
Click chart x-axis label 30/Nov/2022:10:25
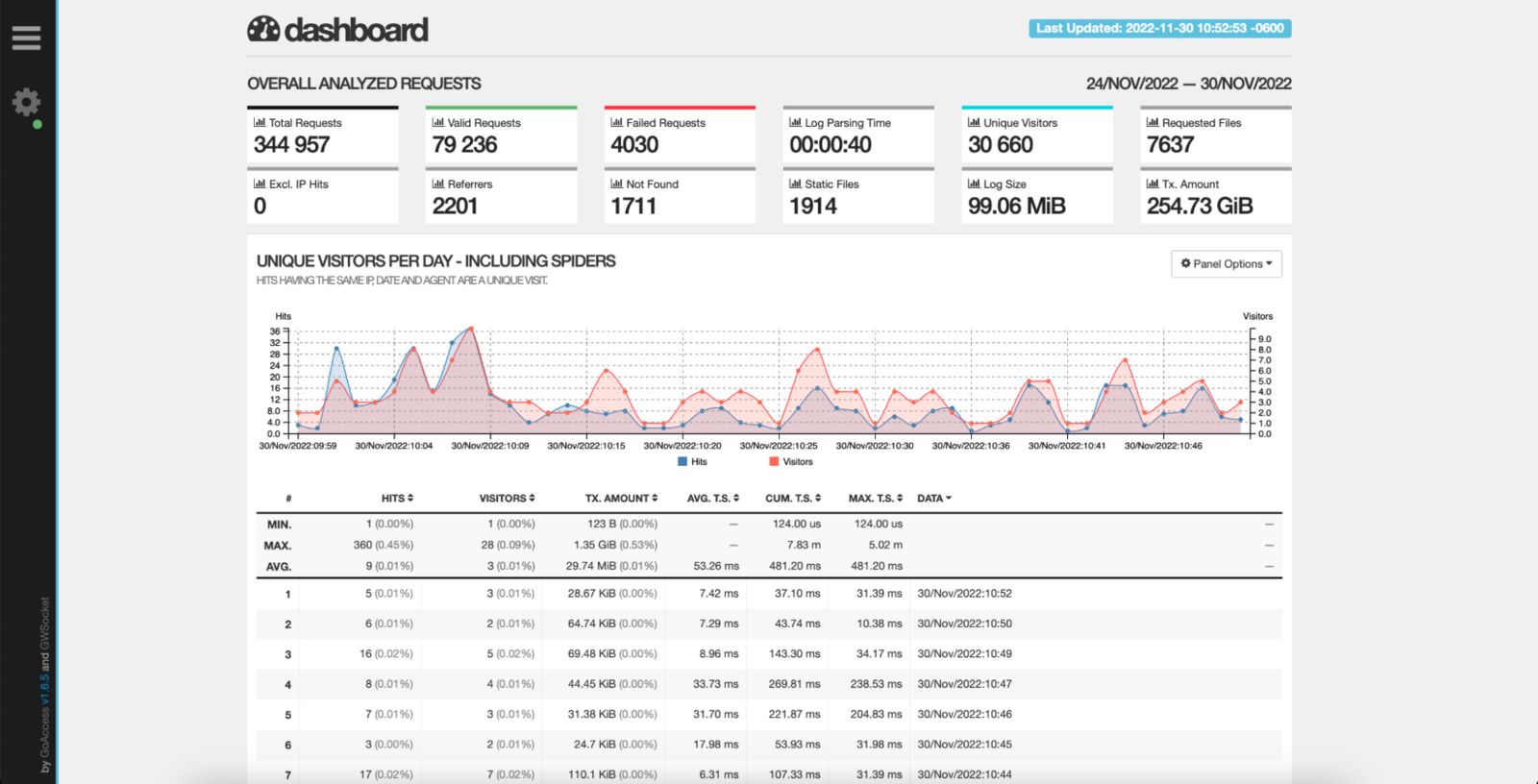pyautogui.click(x=779, y=446)
